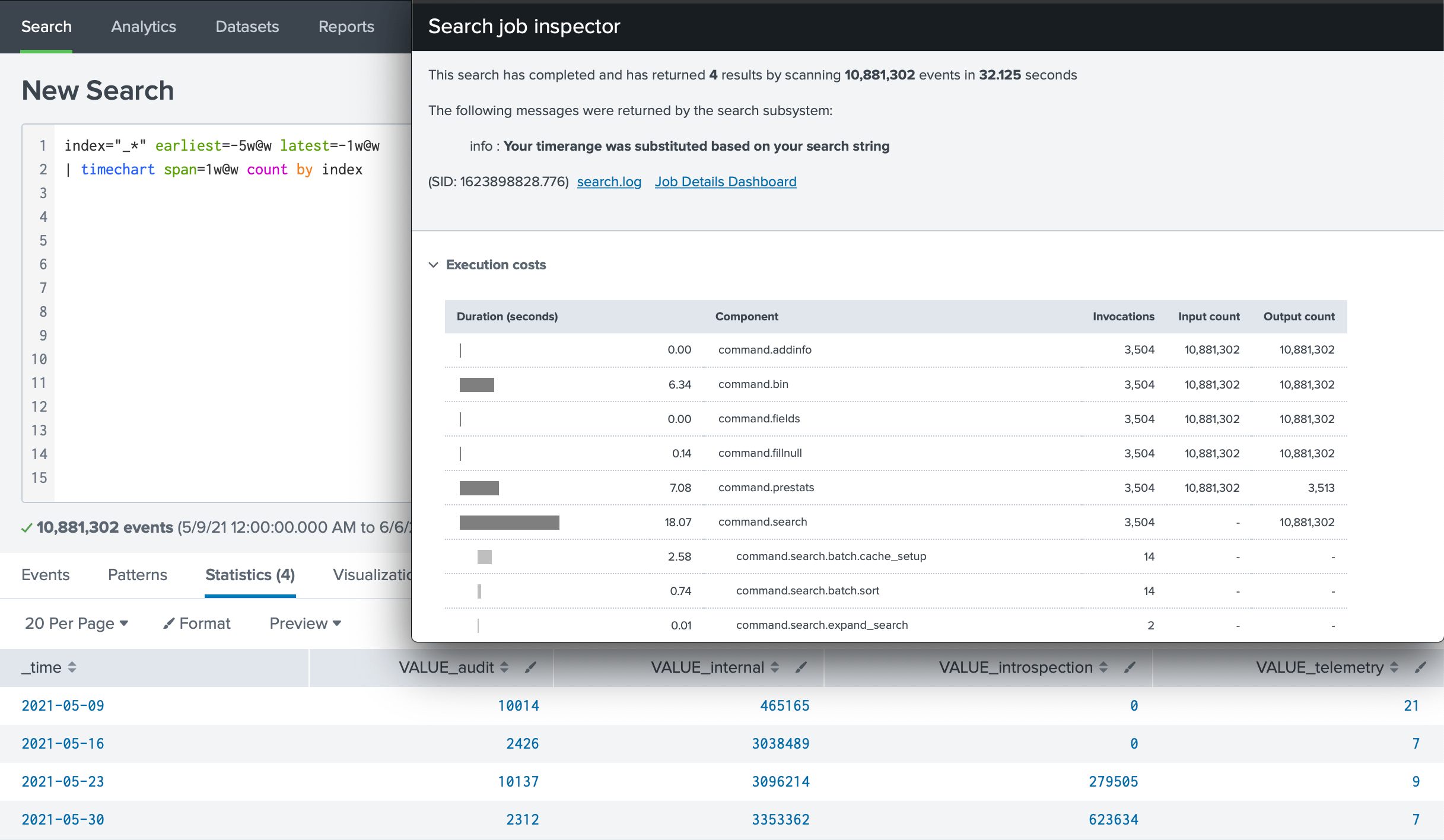Open the Analytics menu item

click(143, 27)
